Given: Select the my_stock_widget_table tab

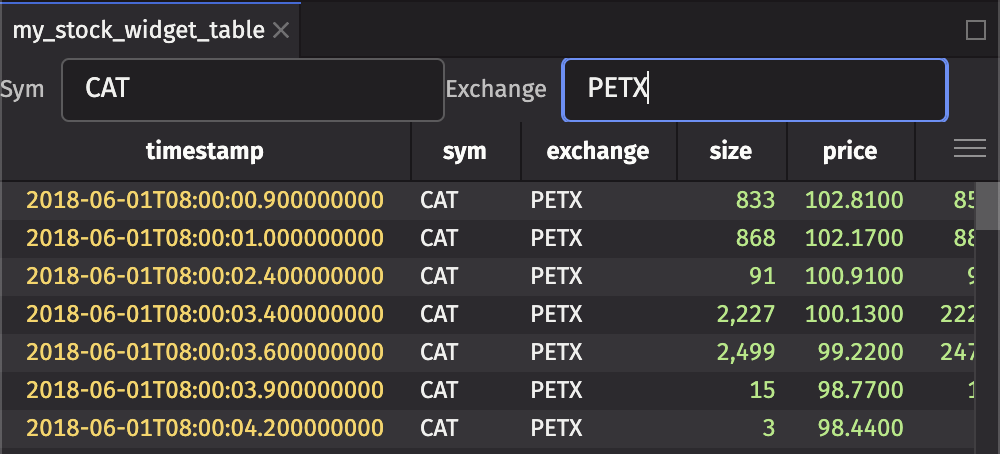Looking at the screenshot, I should pos(138,31).
